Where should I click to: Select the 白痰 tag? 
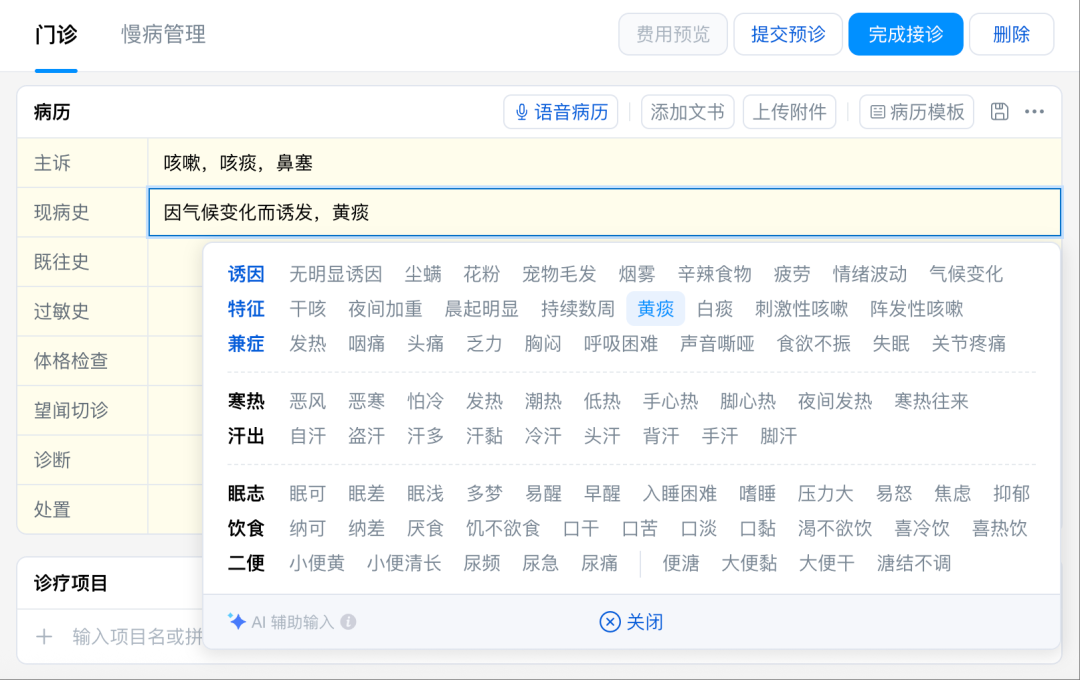tap(714, 309)
